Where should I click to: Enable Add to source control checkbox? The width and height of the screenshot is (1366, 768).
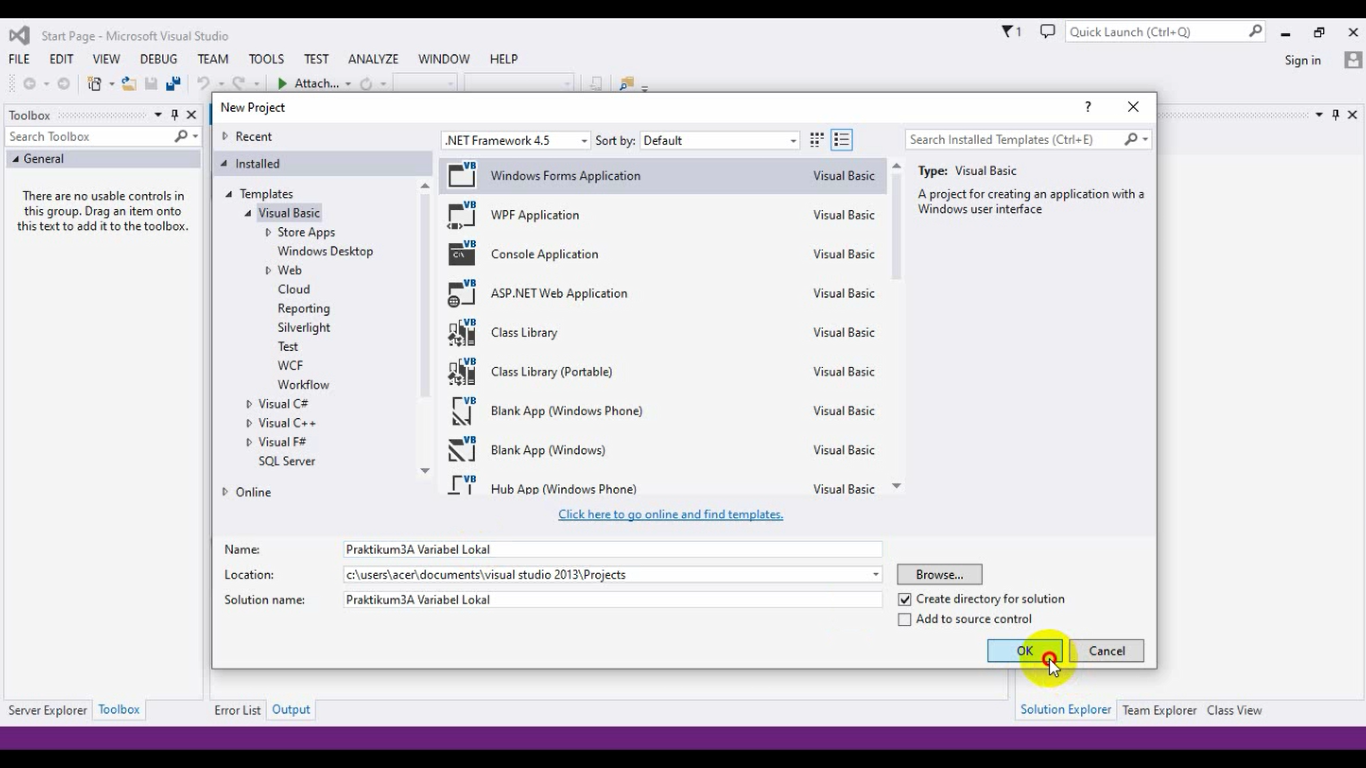pyautogui.click(x=905, y=619)
